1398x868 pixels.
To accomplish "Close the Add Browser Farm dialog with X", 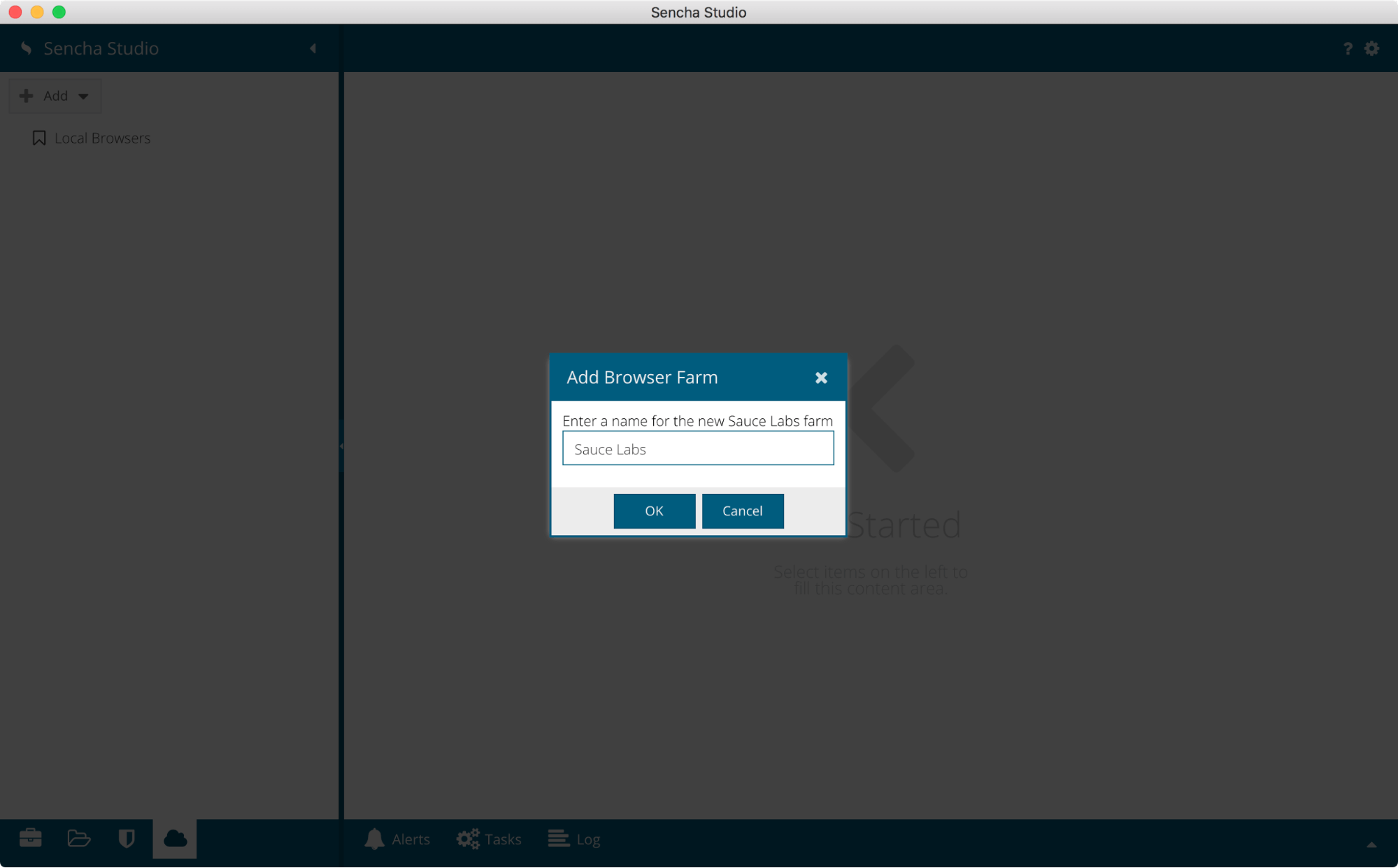I will (x=821, y=378).
